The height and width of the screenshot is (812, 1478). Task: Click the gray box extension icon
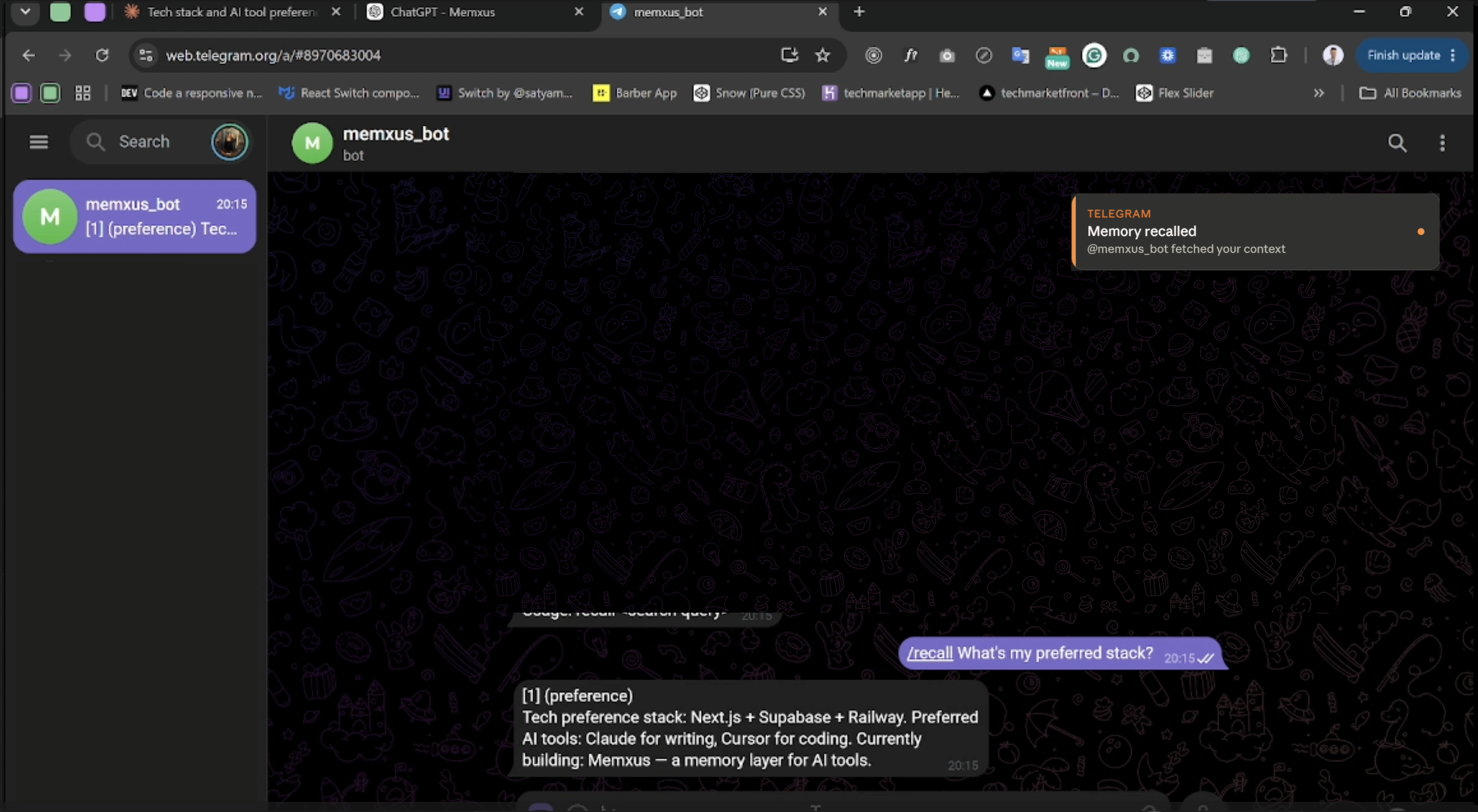(x=1205, y=56)
